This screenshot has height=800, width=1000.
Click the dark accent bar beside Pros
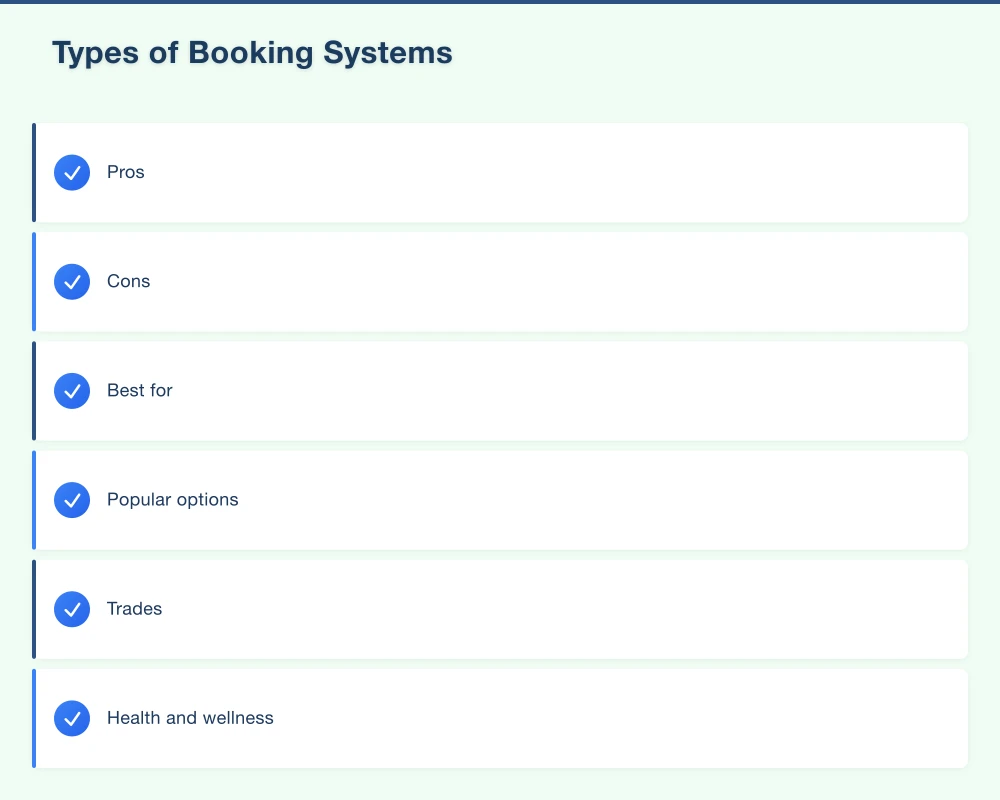(35, 172)
